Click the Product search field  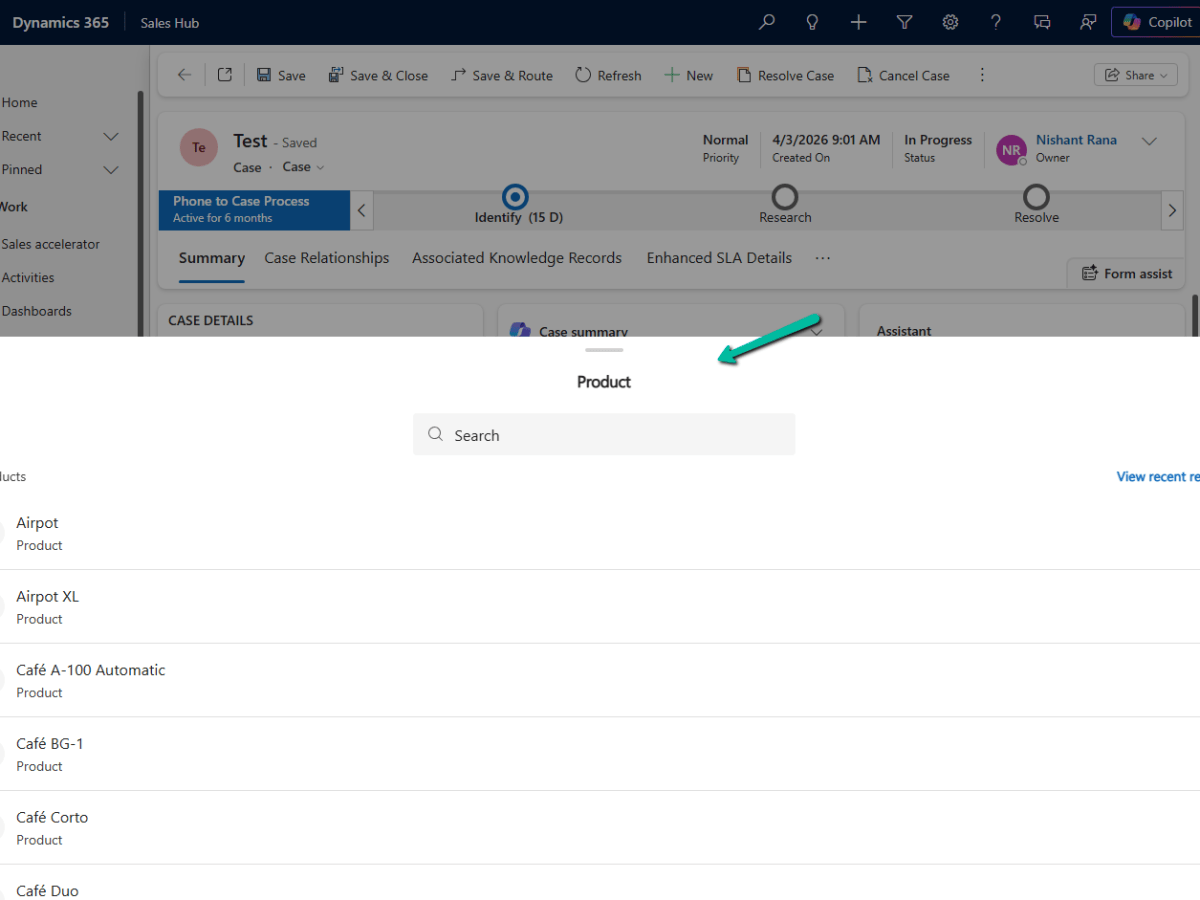coord(604,435)
